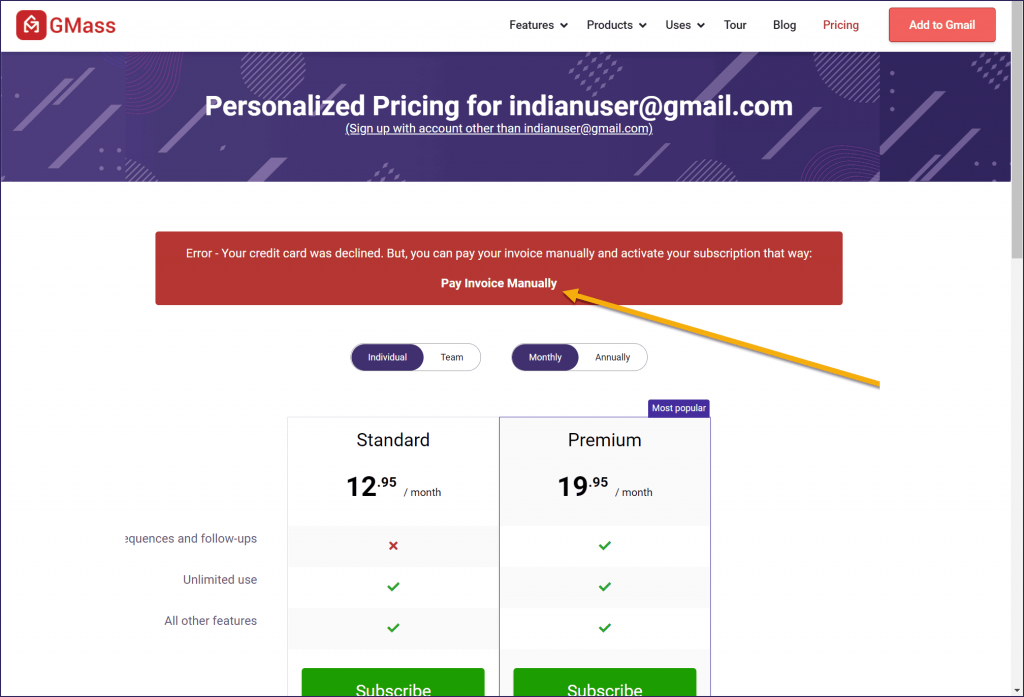Viewport: 1024px width, 697px height.
Task: Select the Individual plan option
Action: click(387, 357)
